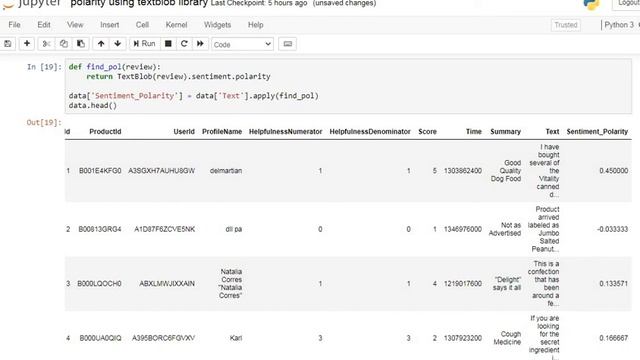Select profile name delmartian

[x=226, y=171]
